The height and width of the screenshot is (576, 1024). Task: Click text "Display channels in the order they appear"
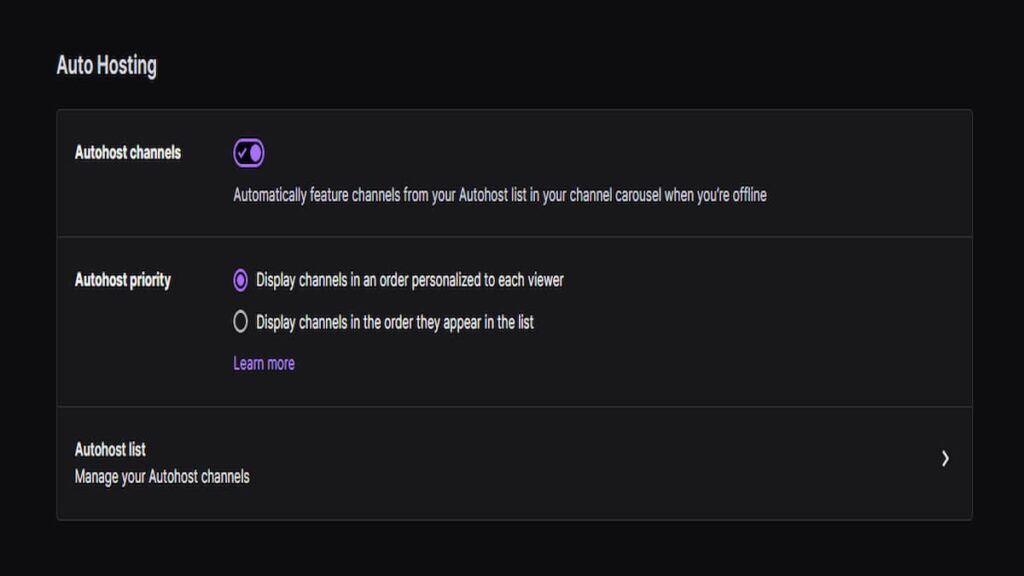coord(368,322)
